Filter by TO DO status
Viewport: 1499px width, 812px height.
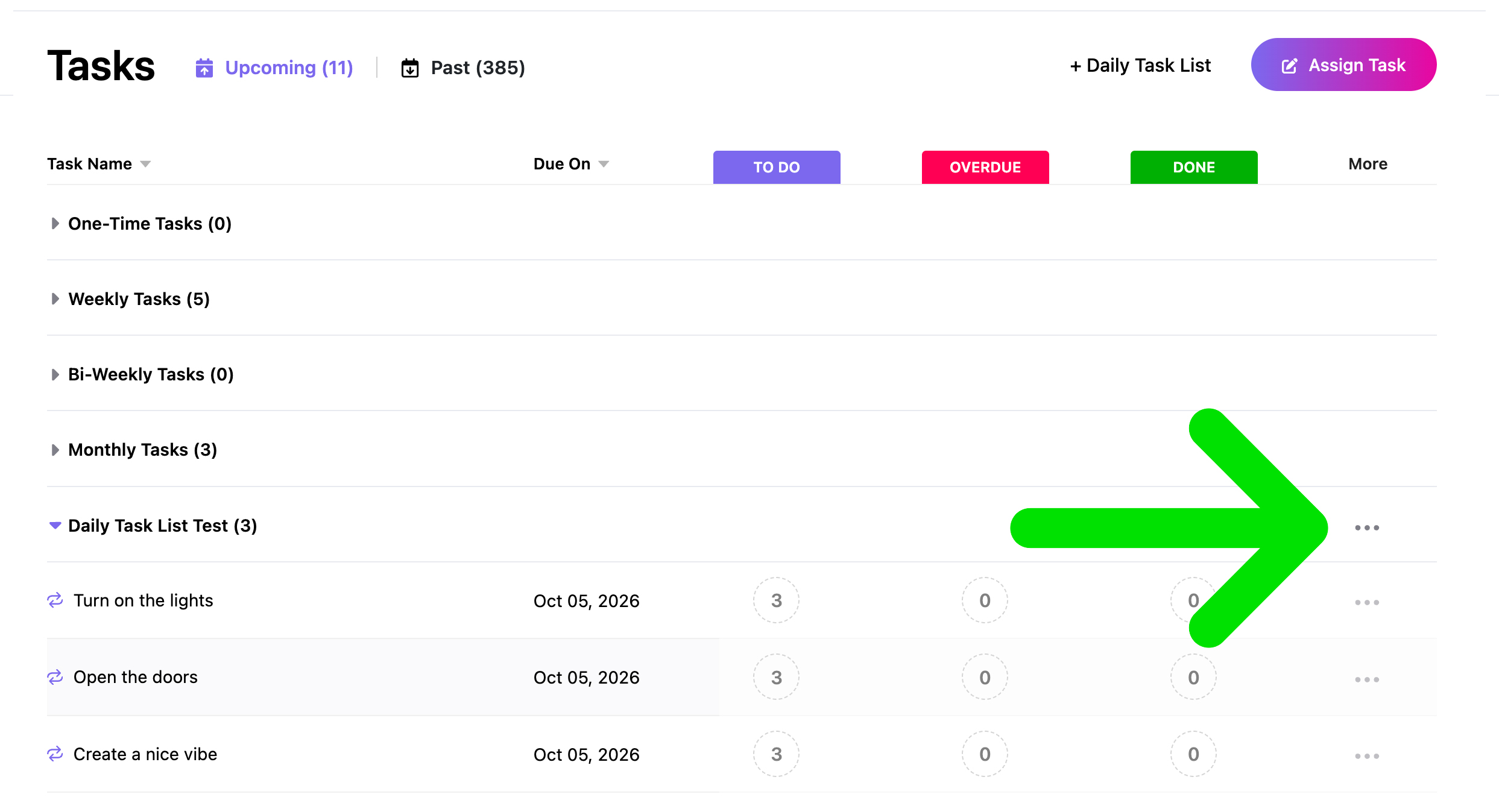click(x=777, y=167)
